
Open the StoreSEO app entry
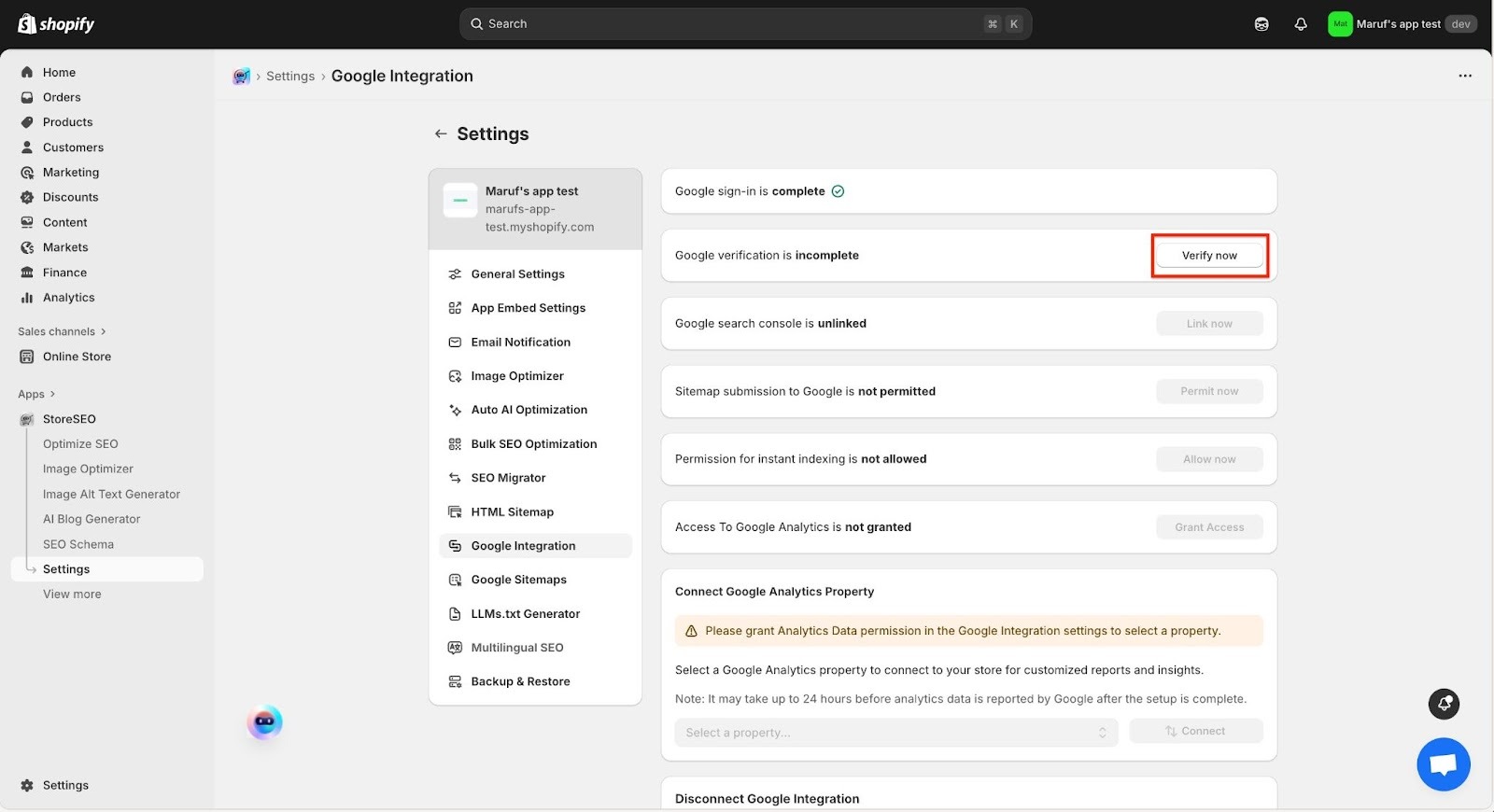pyautogui.click(x=69, y=419)
